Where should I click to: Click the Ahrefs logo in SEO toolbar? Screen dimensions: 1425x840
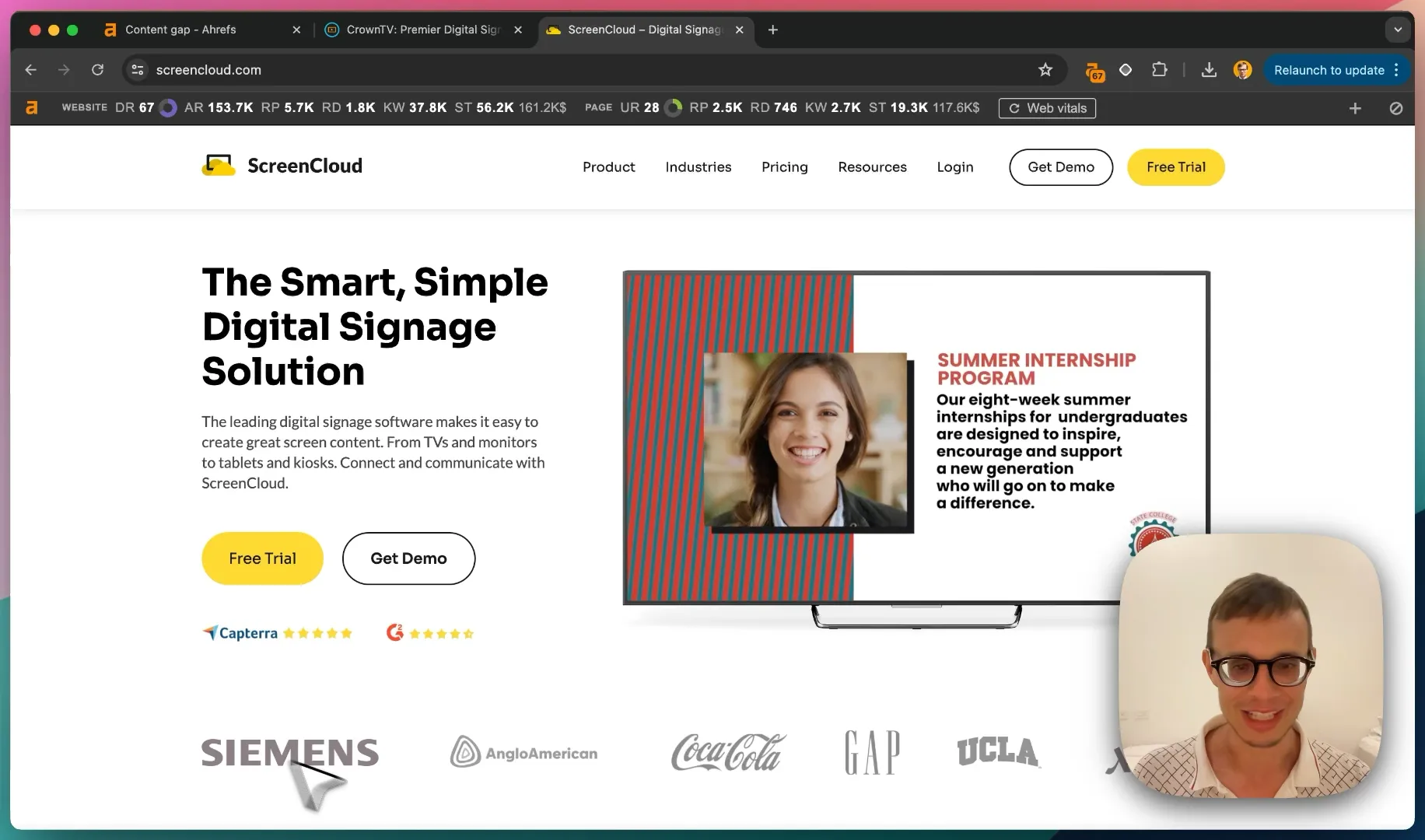(32, 108)
